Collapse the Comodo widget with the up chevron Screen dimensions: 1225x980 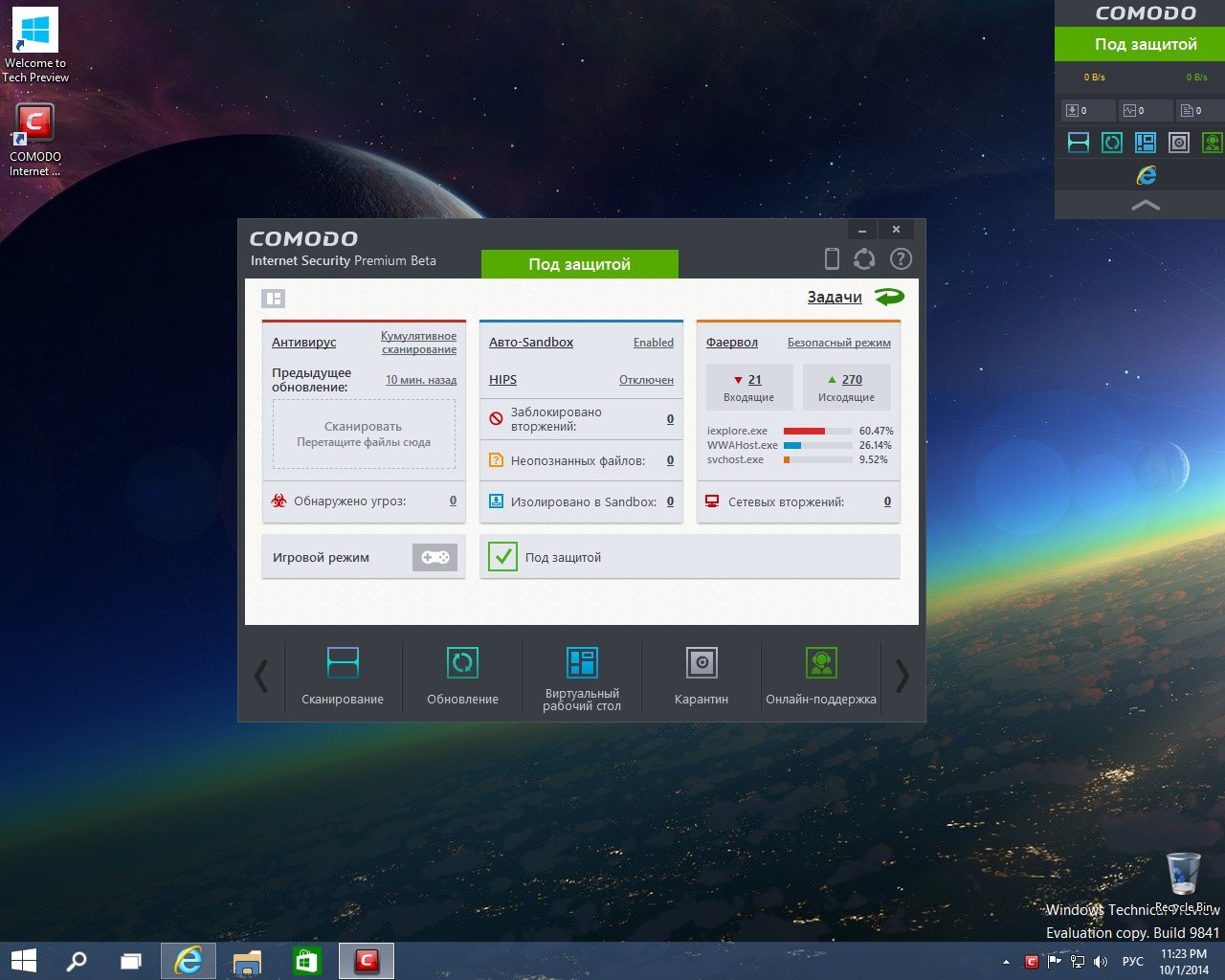point(1146,205)
